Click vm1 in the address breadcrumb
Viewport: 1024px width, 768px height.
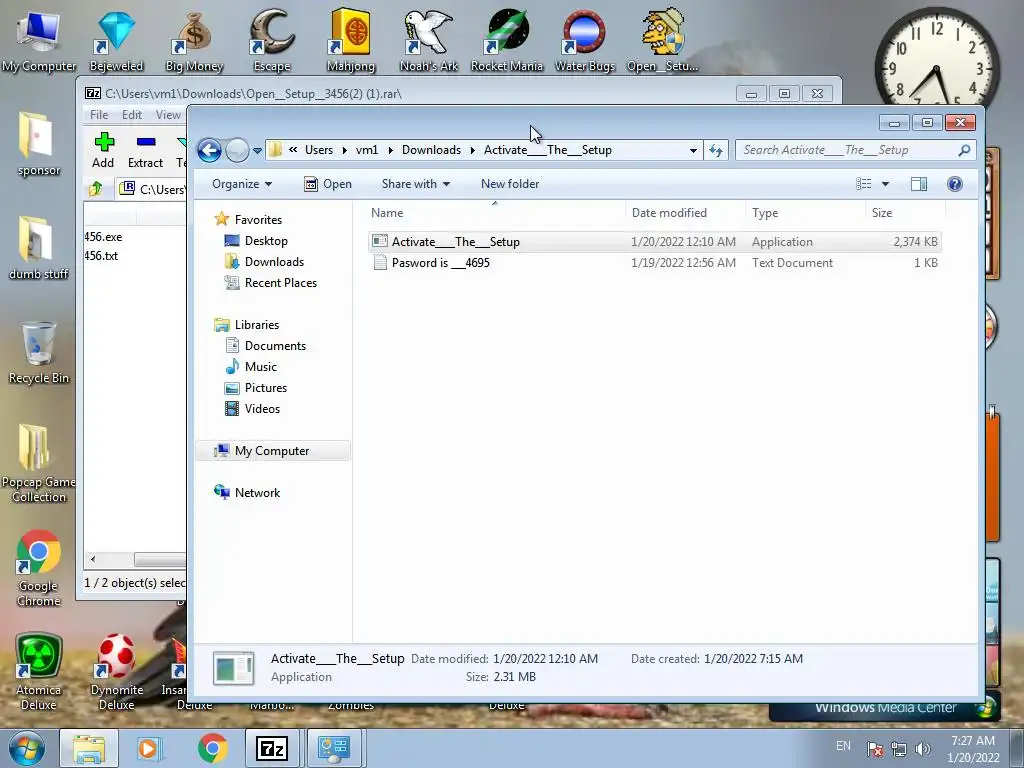click(x=366, y=150)
